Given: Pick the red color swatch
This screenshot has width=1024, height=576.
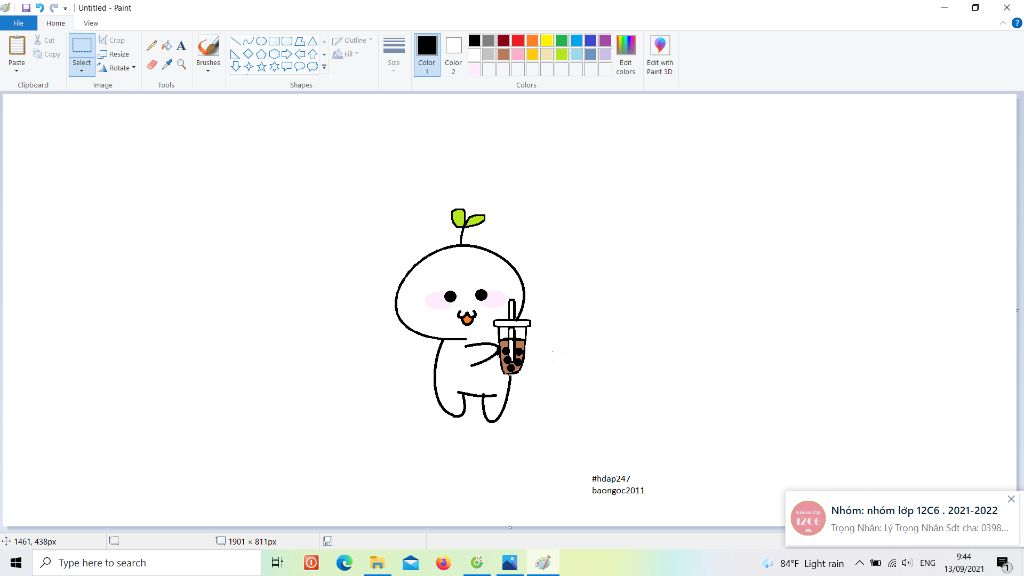Looking at the screenshot, I should [x=518, y=41].
